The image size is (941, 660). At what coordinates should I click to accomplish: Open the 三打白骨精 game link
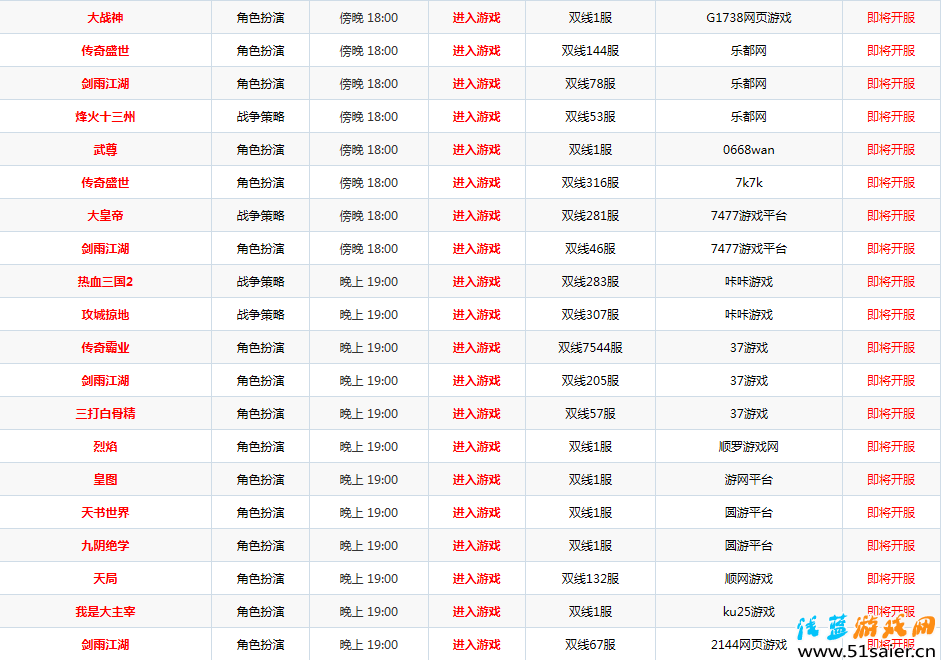click(x=105, y=414)
